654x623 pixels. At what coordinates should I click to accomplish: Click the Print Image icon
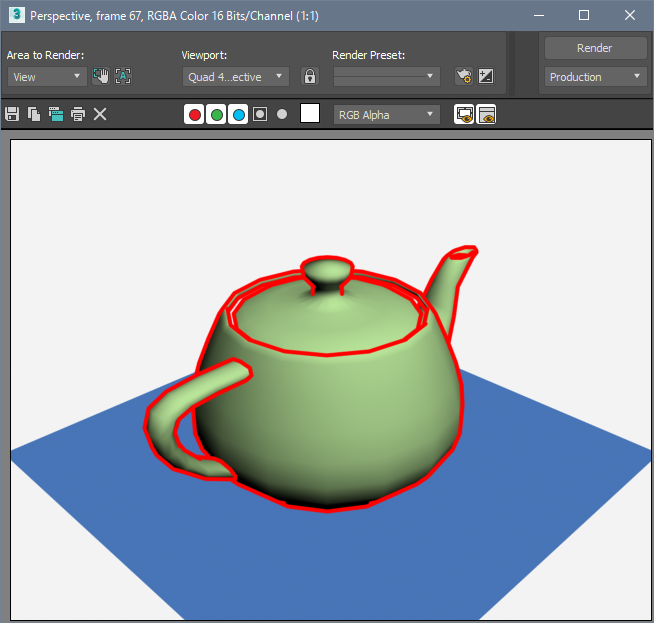(x=78, y=114)
